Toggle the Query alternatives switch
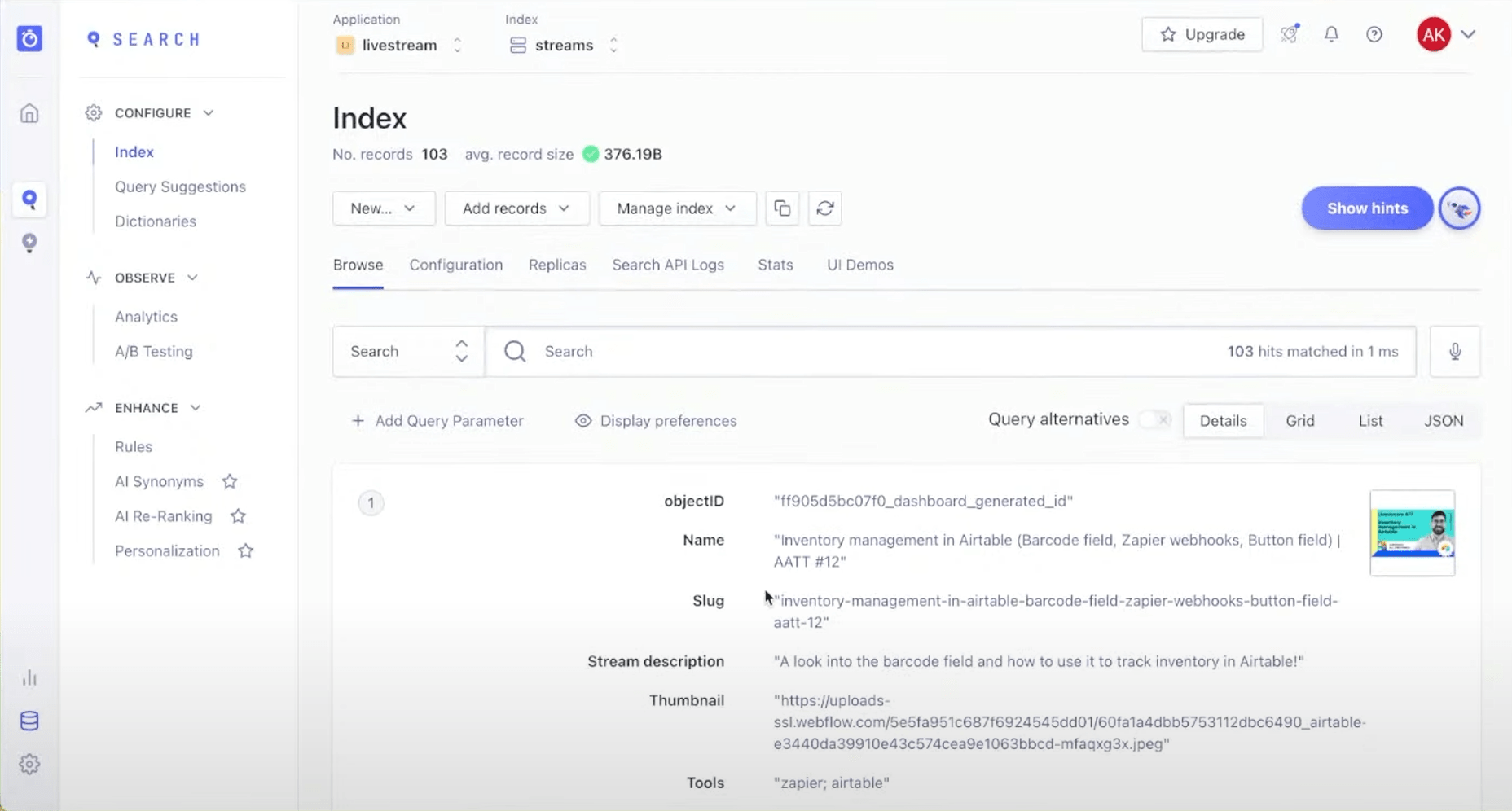Image resolution: width=1512 pixels, height=811 pixels. pyautogui.click(x=1155, y=419)
